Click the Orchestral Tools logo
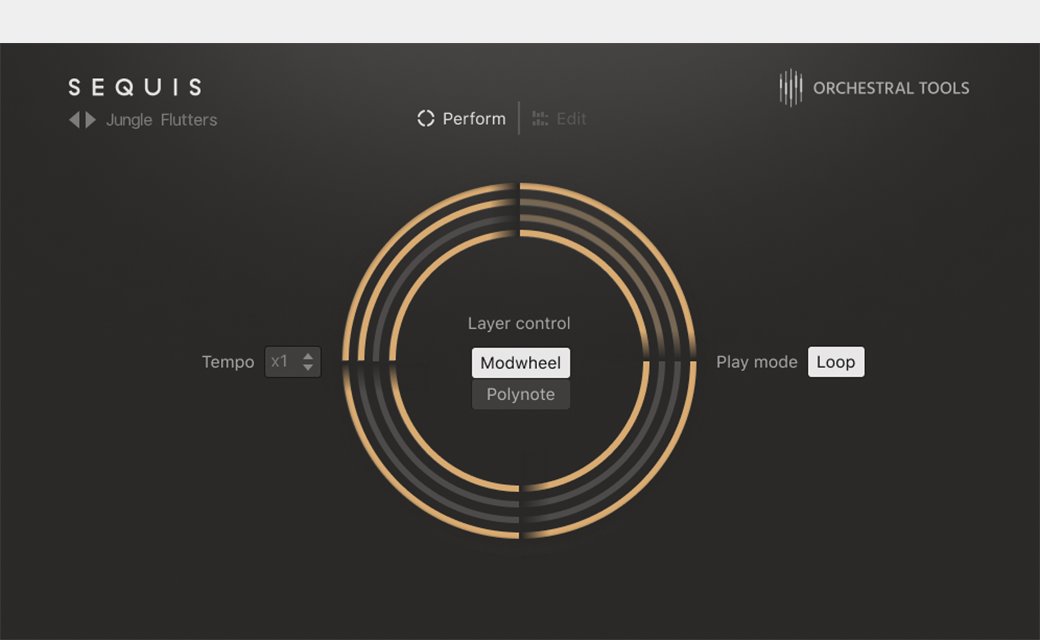 coord(874,88)
